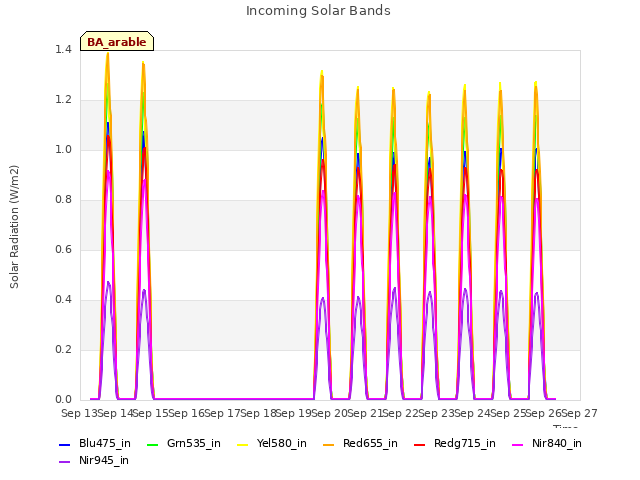Click the Sep 27 date tick label
Image resolution: width=640 pixels, height=480 pixels.
tap(579, 413)
